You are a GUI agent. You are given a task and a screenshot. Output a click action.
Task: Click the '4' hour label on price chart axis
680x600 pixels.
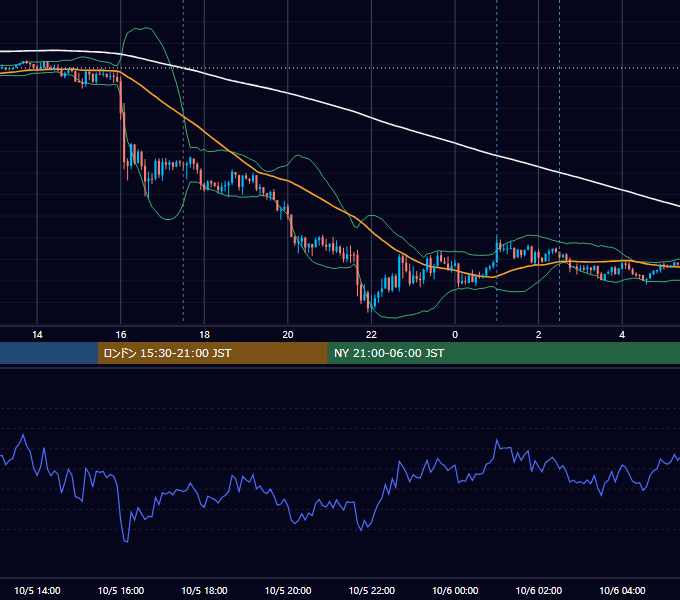point(622,335)
